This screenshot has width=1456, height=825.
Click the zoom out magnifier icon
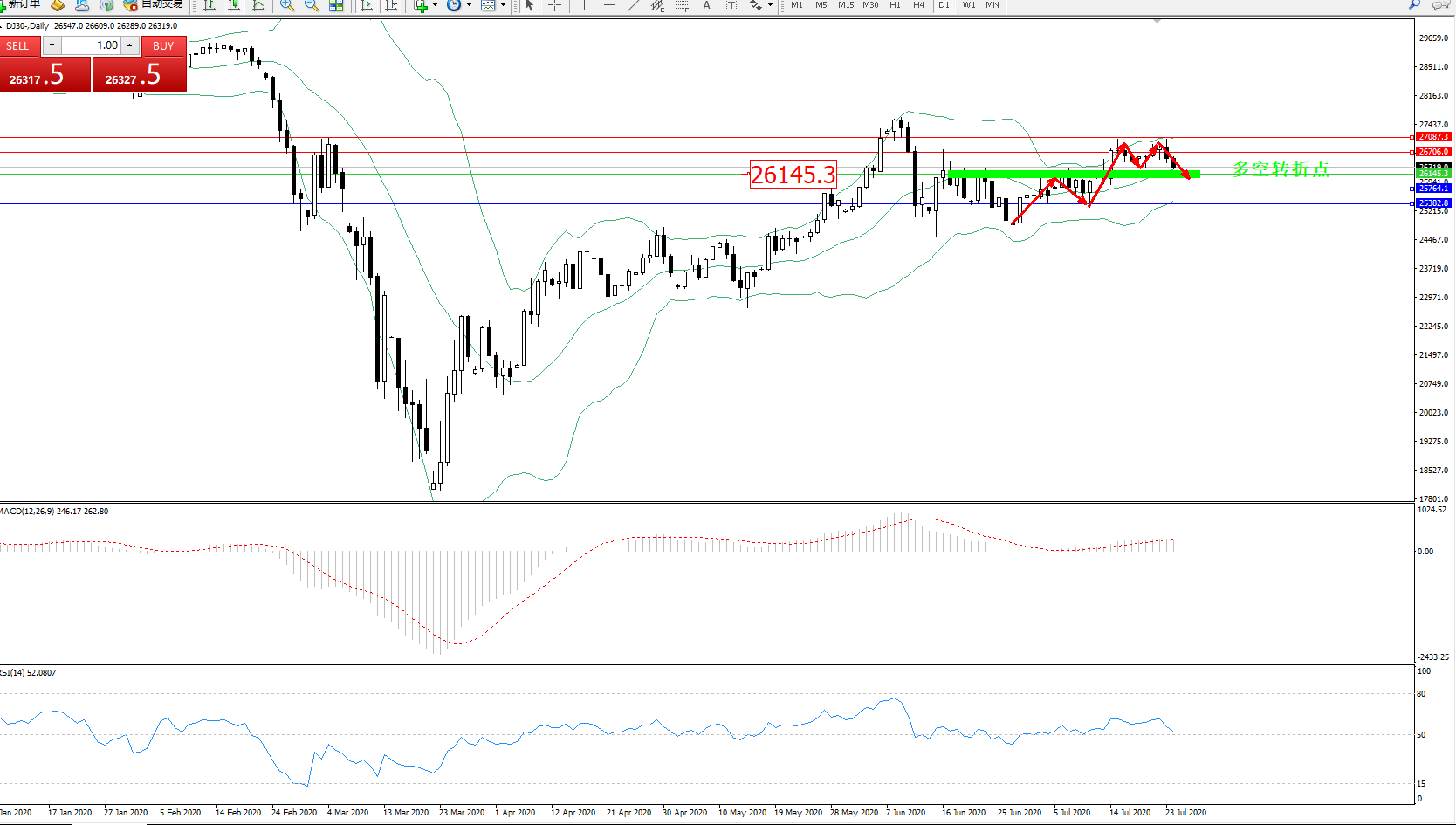(311, 5)
